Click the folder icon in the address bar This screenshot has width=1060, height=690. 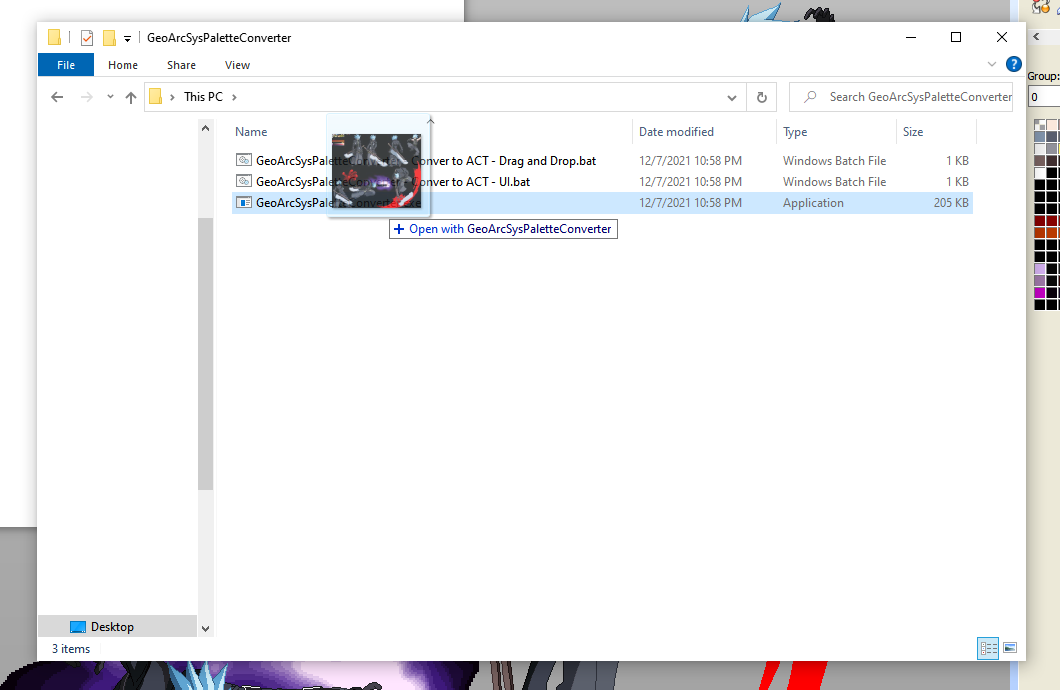[155, 97]
